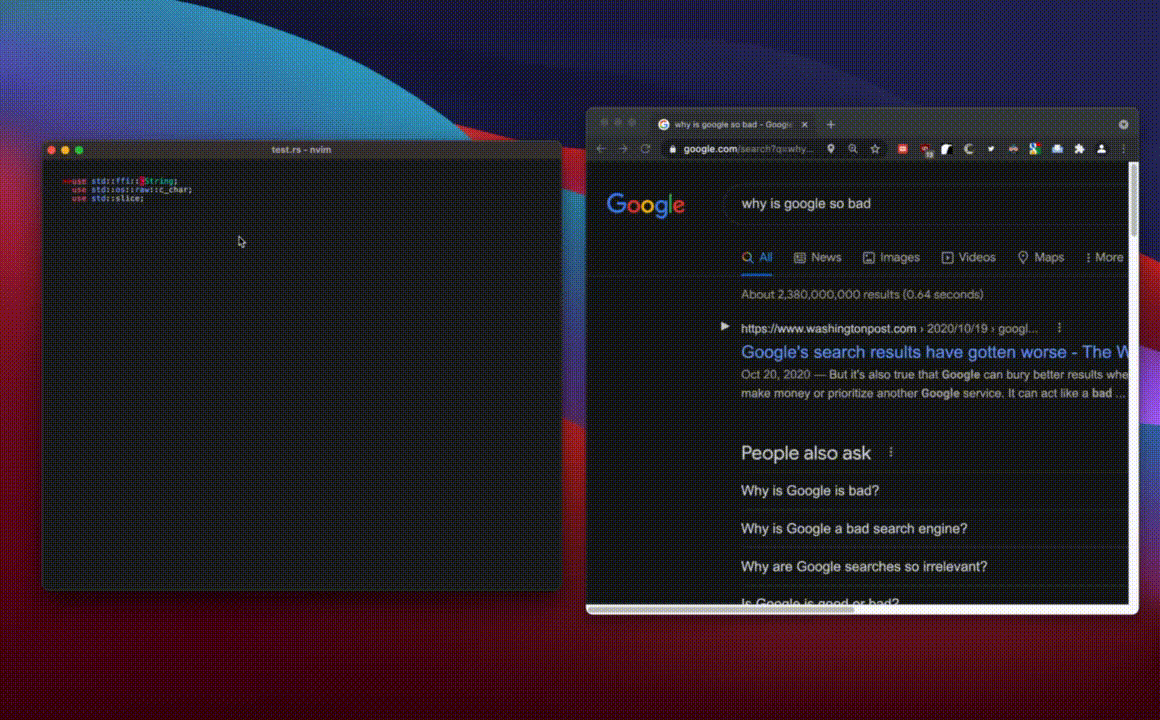Go back to the previous page
Viewport: 1160px width, 720px height.
(601, 149)
